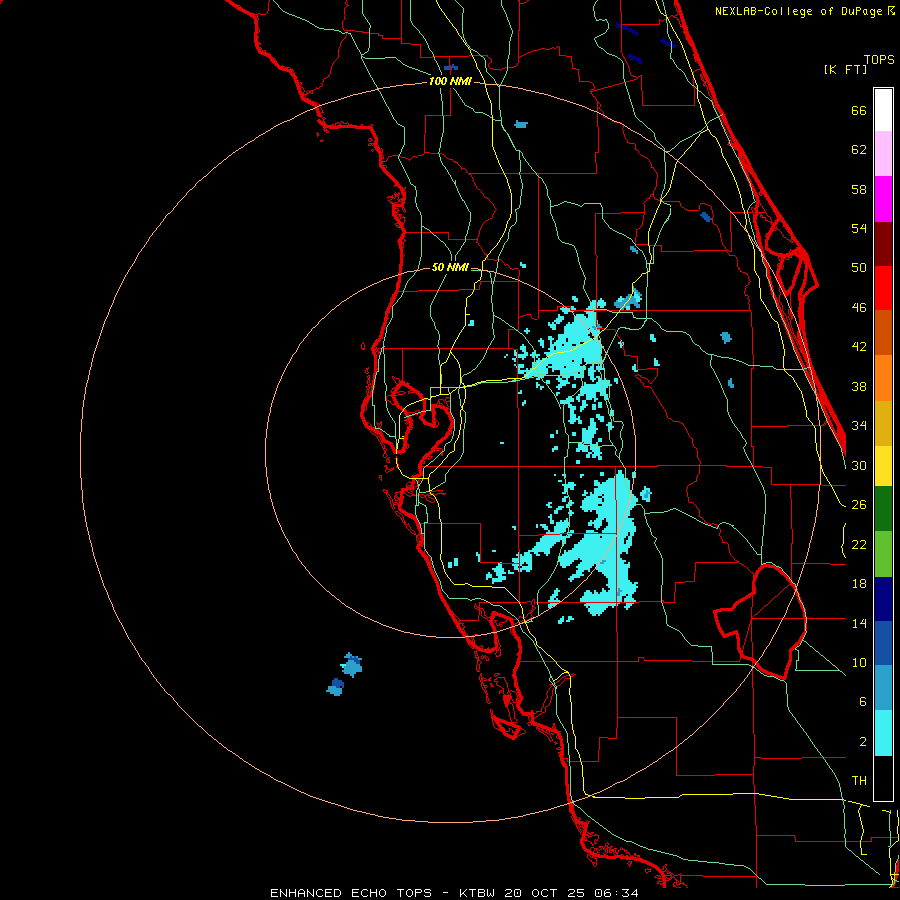Select the bright red legend swatch
The height and width of the screenshot is (900, 900).
coord(883,288)
